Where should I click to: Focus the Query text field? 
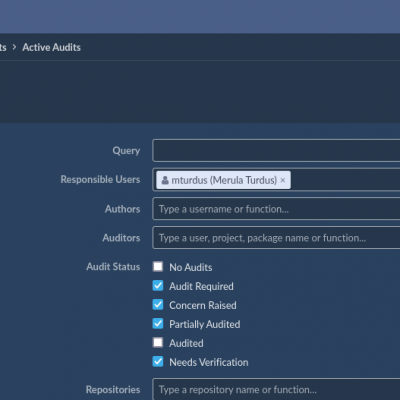click(x=276, y=151)
